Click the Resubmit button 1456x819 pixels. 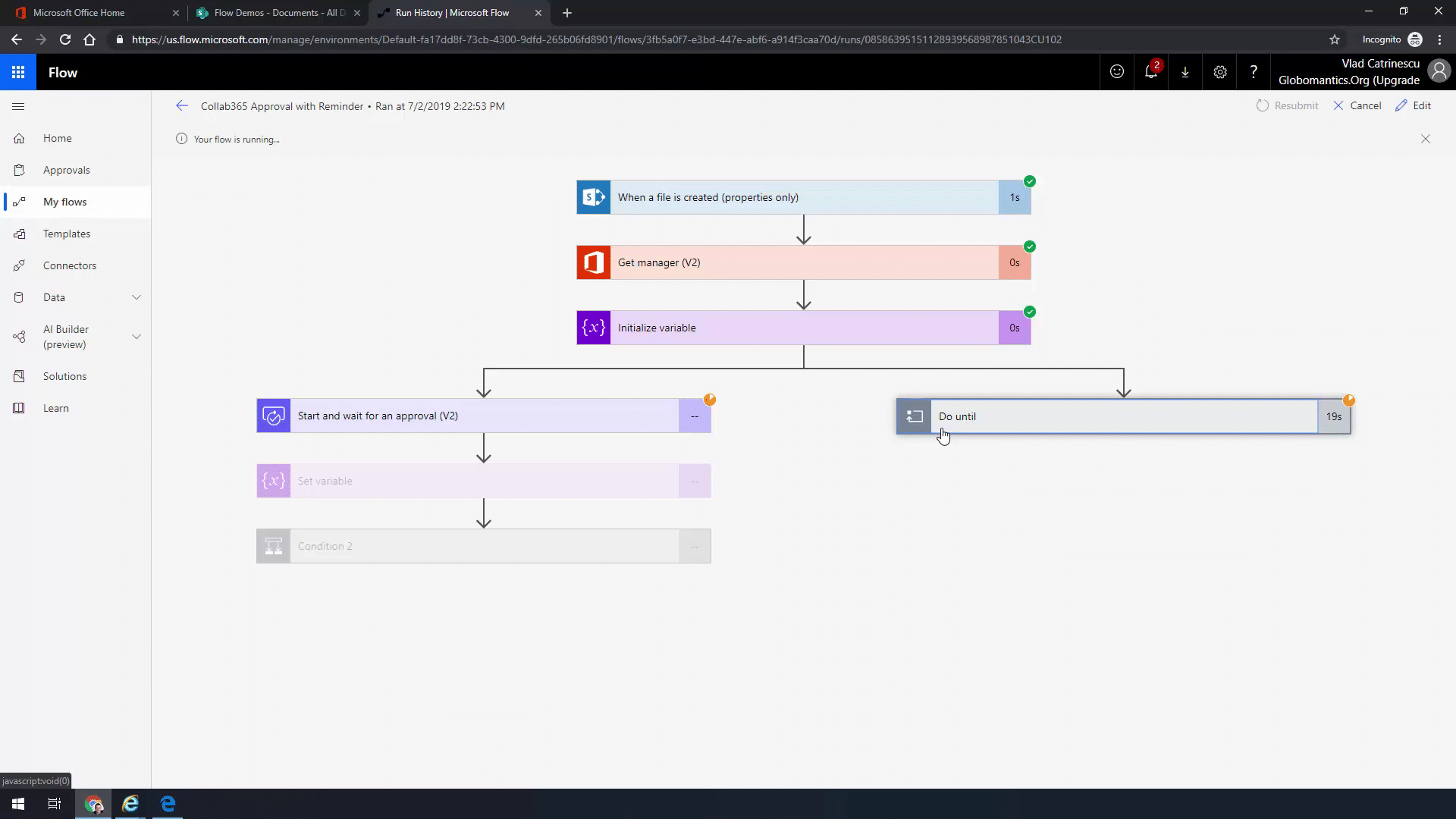pos(1288,105)
